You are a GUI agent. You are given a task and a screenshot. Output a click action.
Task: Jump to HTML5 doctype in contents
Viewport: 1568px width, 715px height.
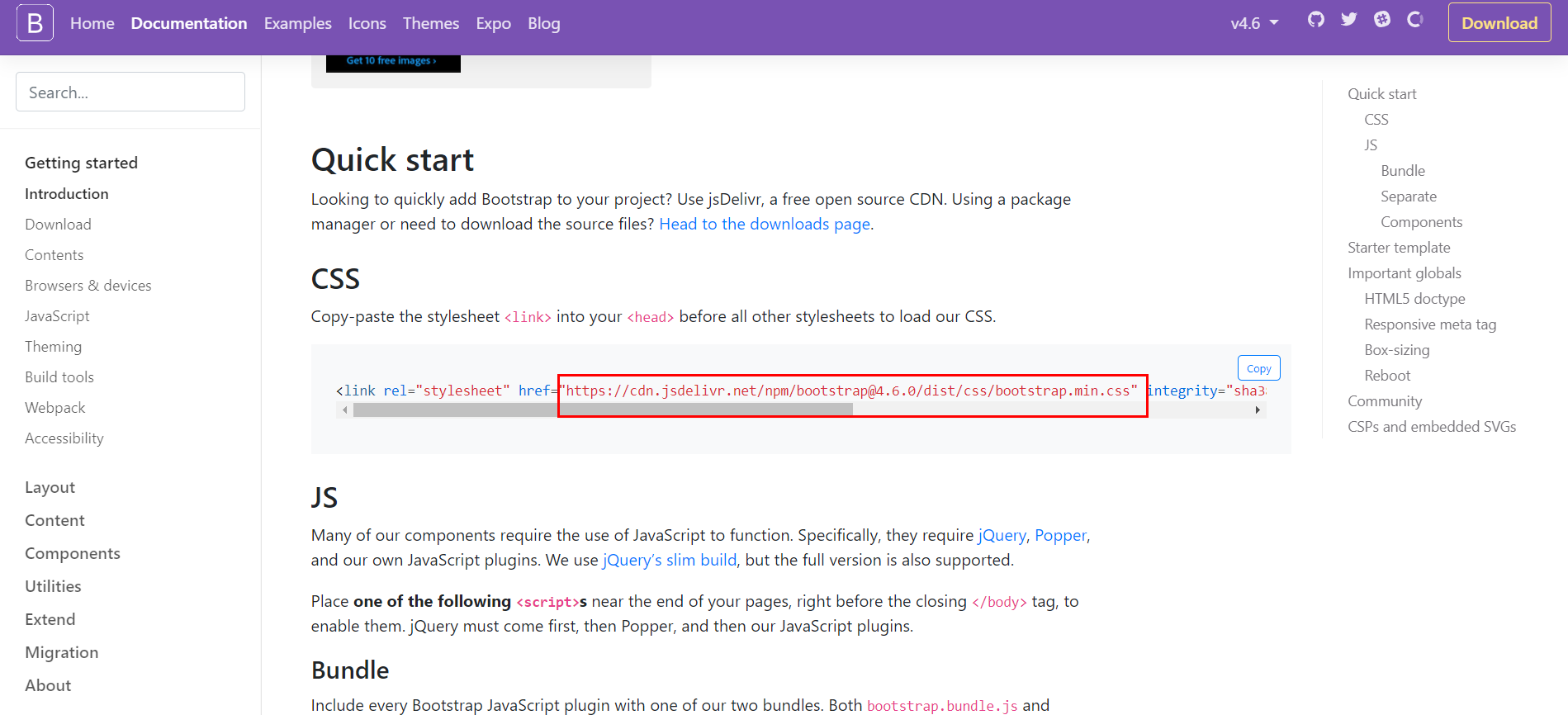(x=1414, y=298)
